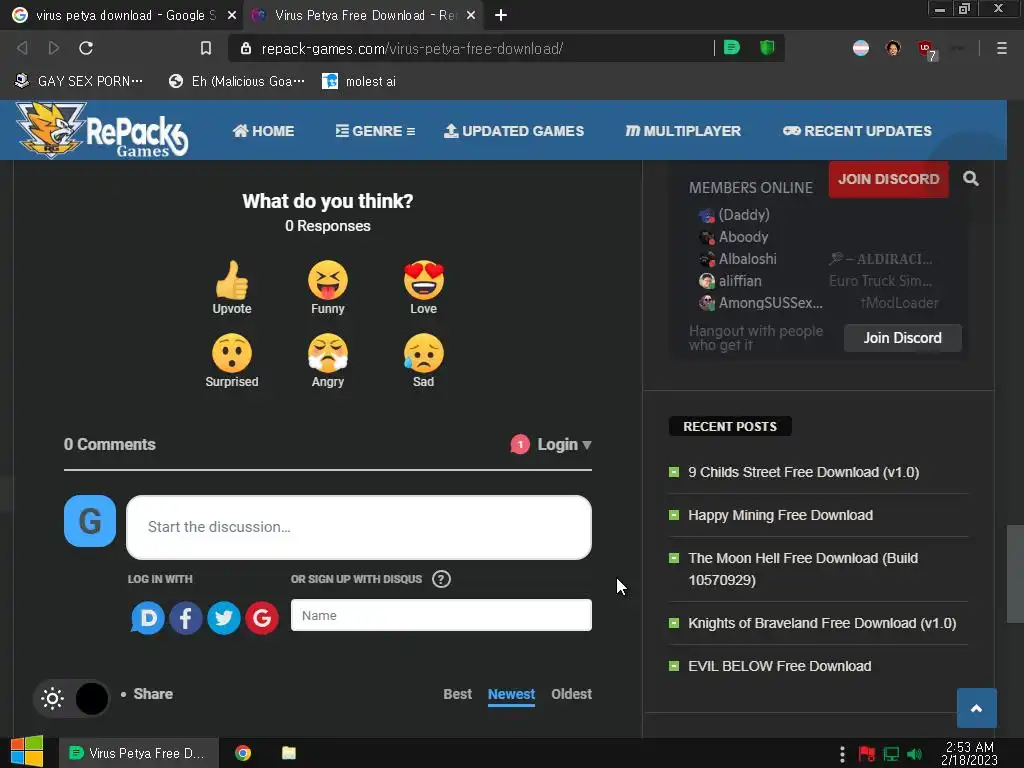This screenshot has width=1024, height=768.
Task: Open the green shield protection icon
Action: [767, 48]
